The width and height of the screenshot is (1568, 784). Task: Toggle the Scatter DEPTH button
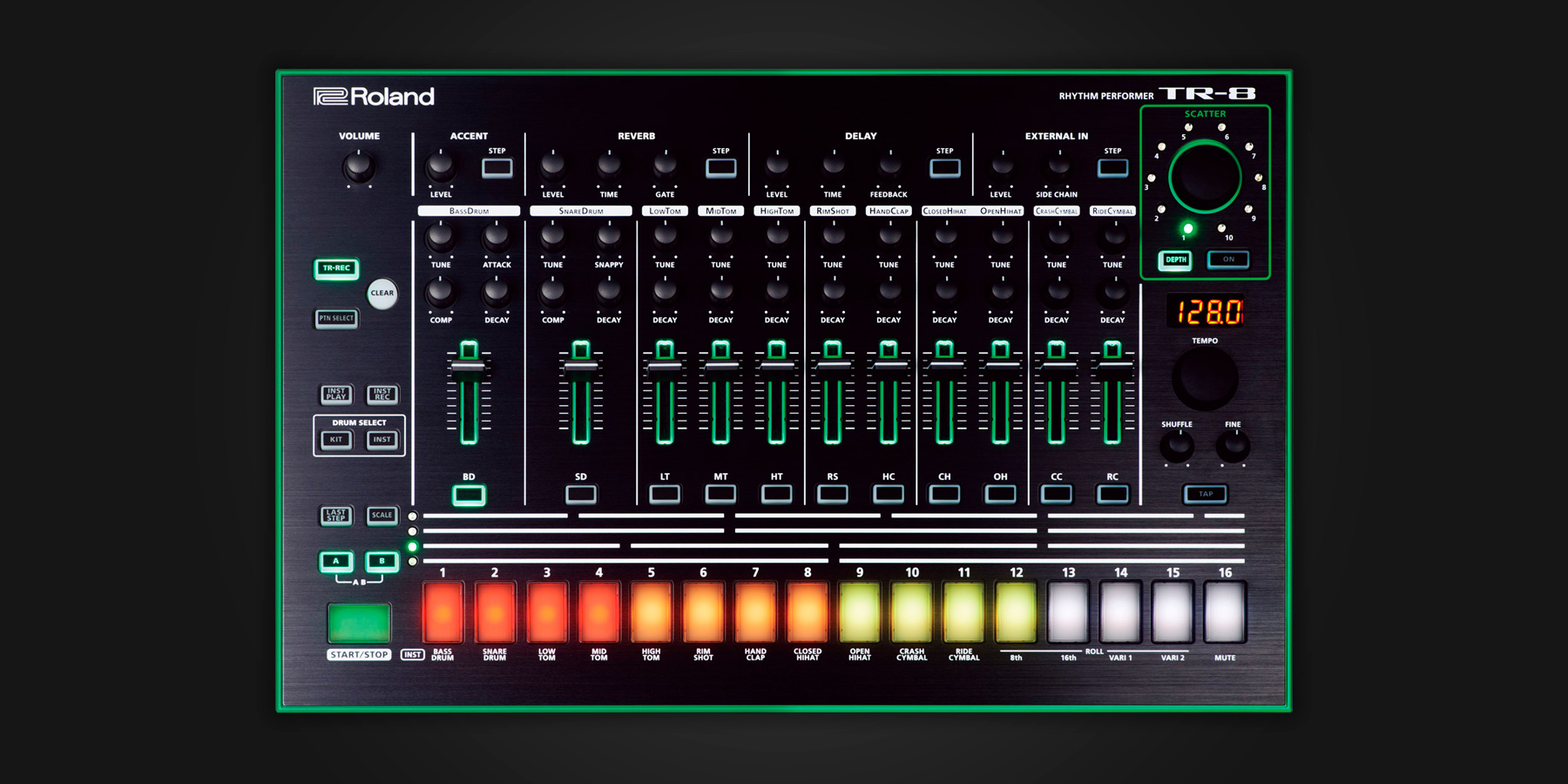[x=1175, y=260]
